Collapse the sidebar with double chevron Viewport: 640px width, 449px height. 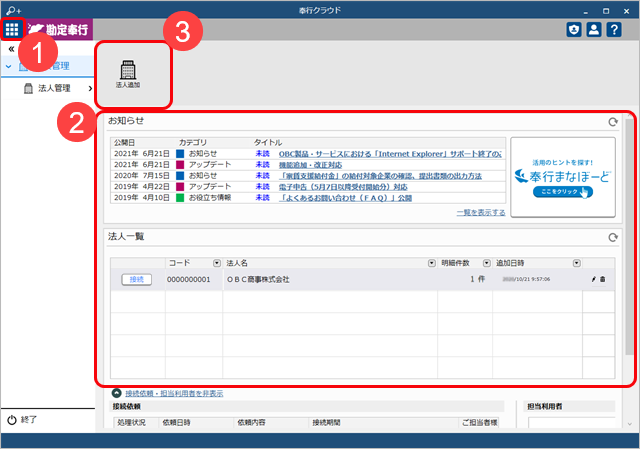[x=11, y=49]
